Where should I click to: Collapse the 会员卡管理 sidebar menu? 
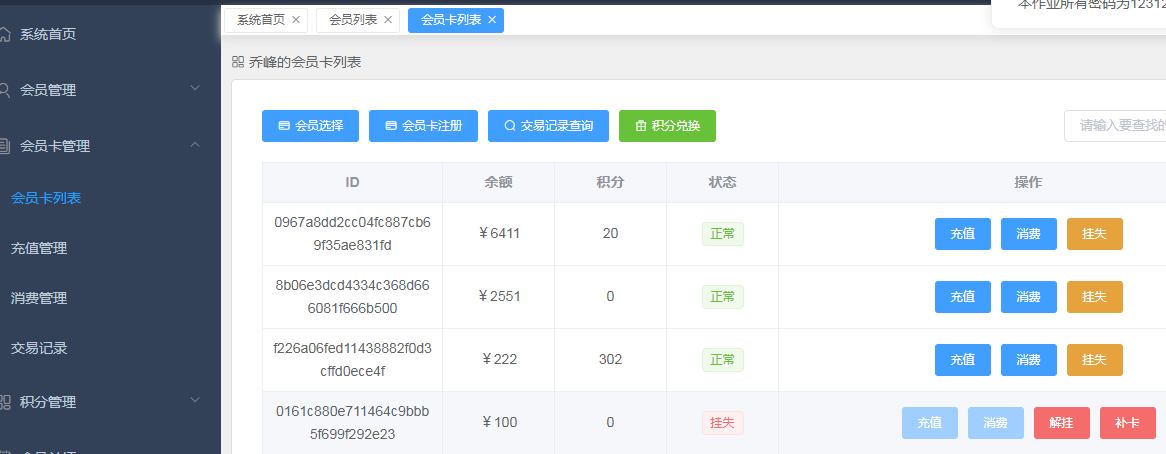[x=195, y=145]
